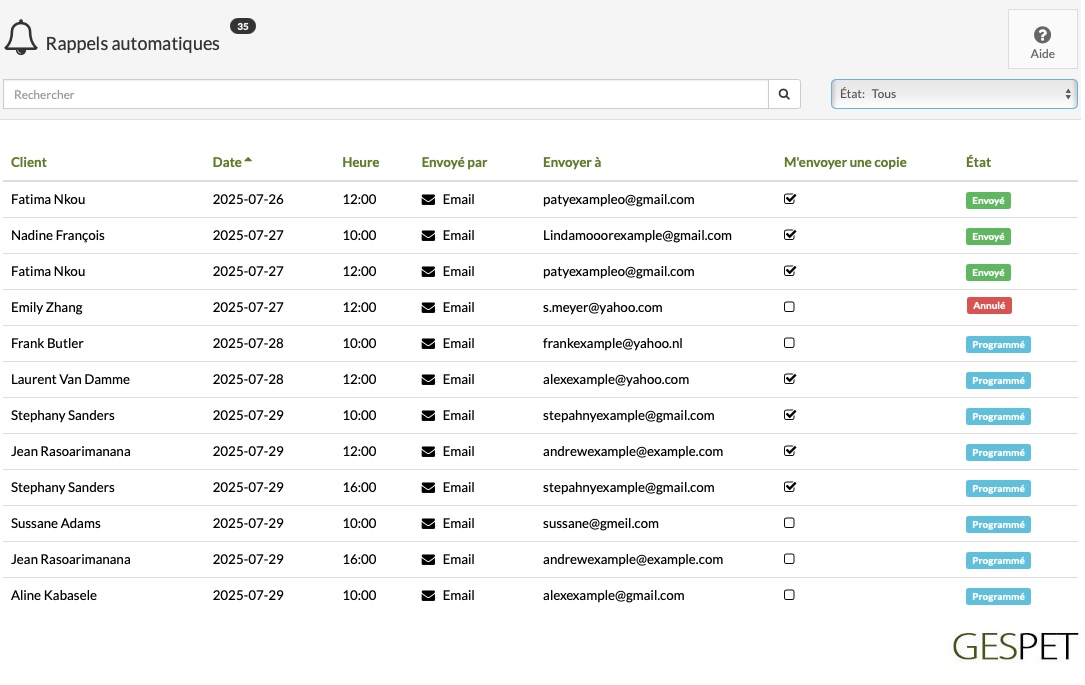Click the Envoyé badge for Nadine François

pos(988,237)
